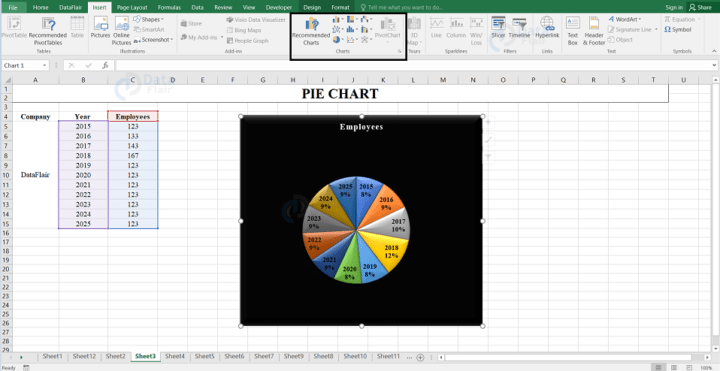This screenshot has height=371, width=720.
Task: Open the File tab
Action: (13, 7)
